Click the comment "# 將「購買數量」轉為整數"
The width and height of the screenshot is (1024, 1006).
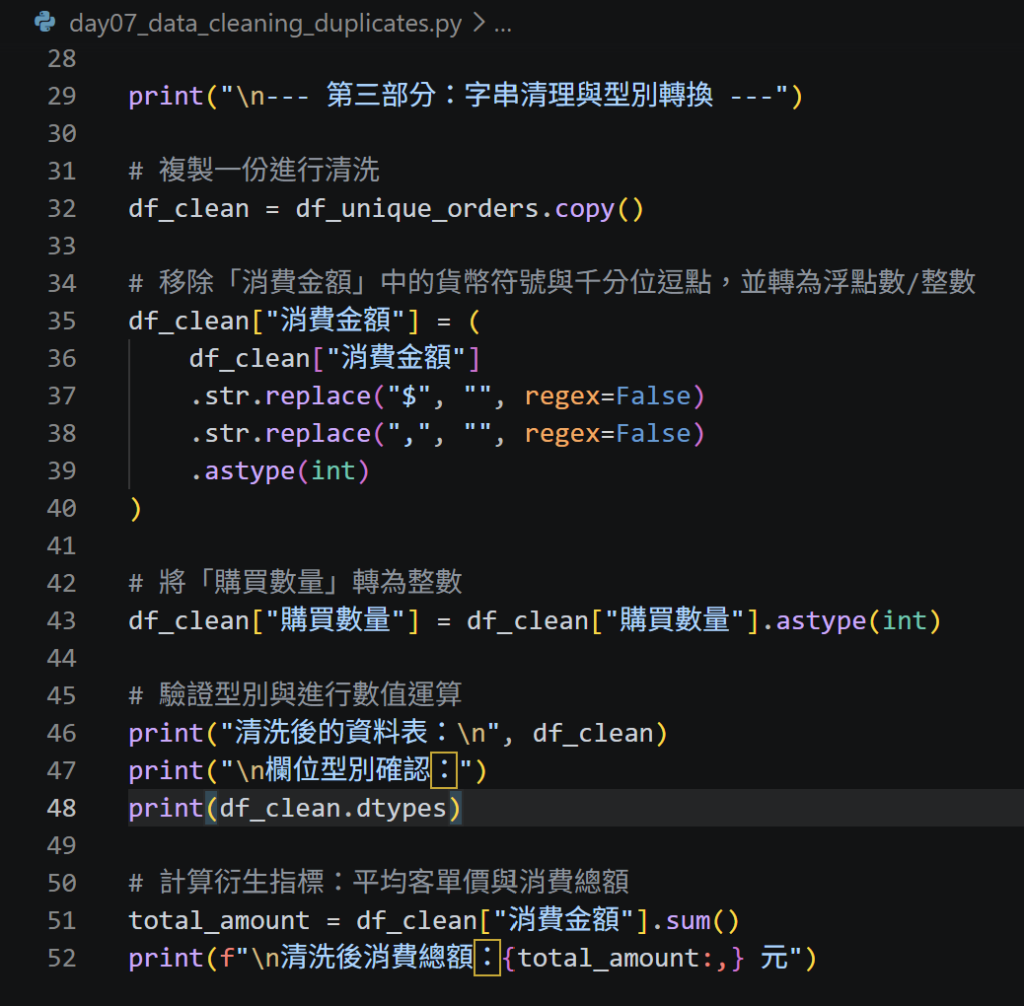(295, 582)
